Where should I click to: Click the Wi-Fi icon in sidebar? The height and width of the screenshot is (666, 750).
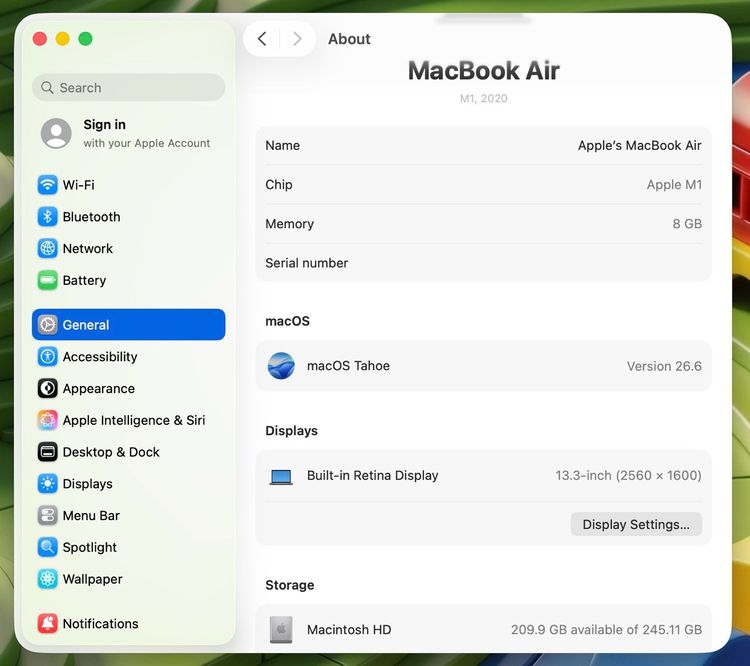47,185
